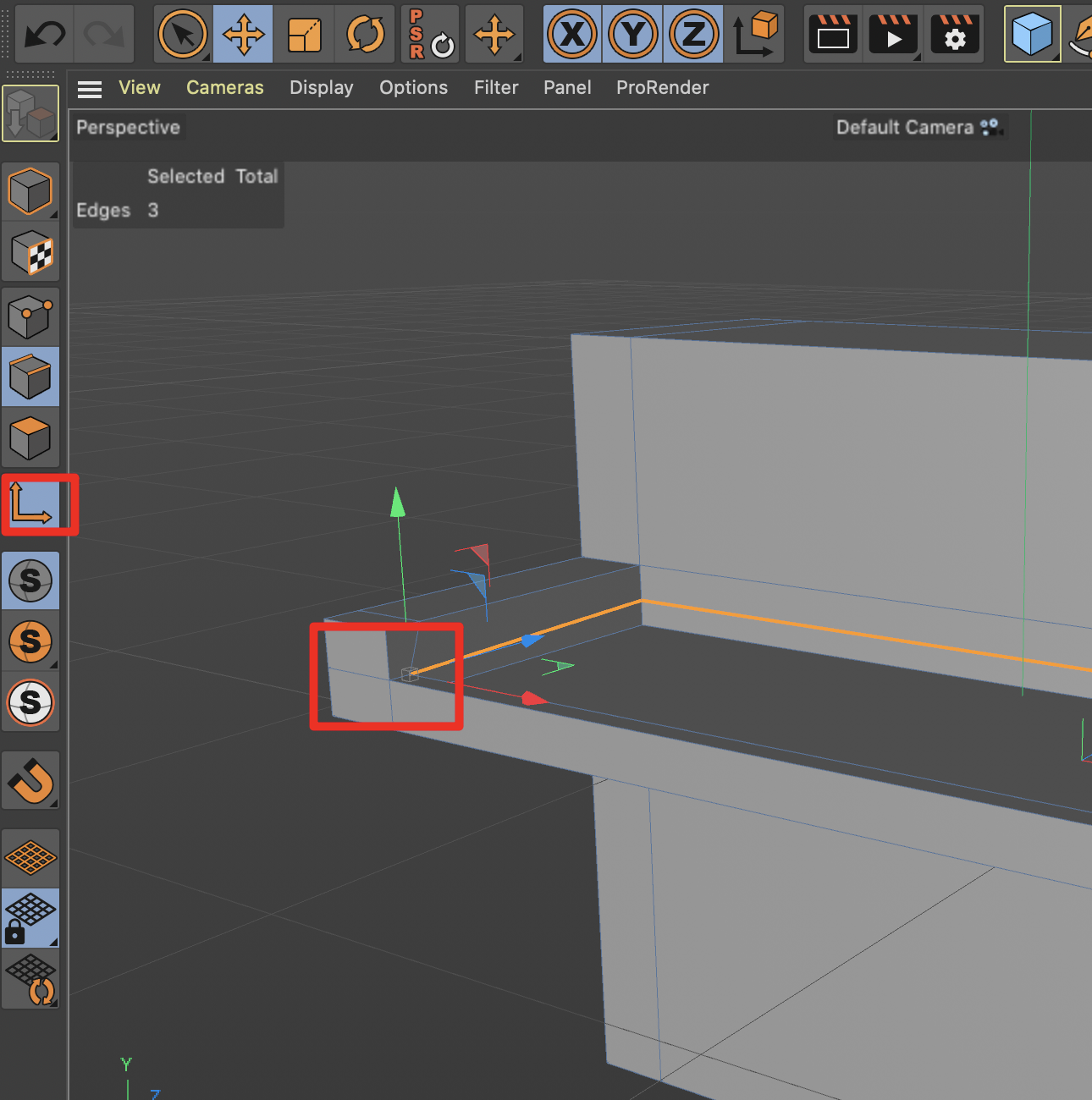Click the green Y-axis arrow handle
This screenshot has height=1100, width=1092.
point(397,502)
